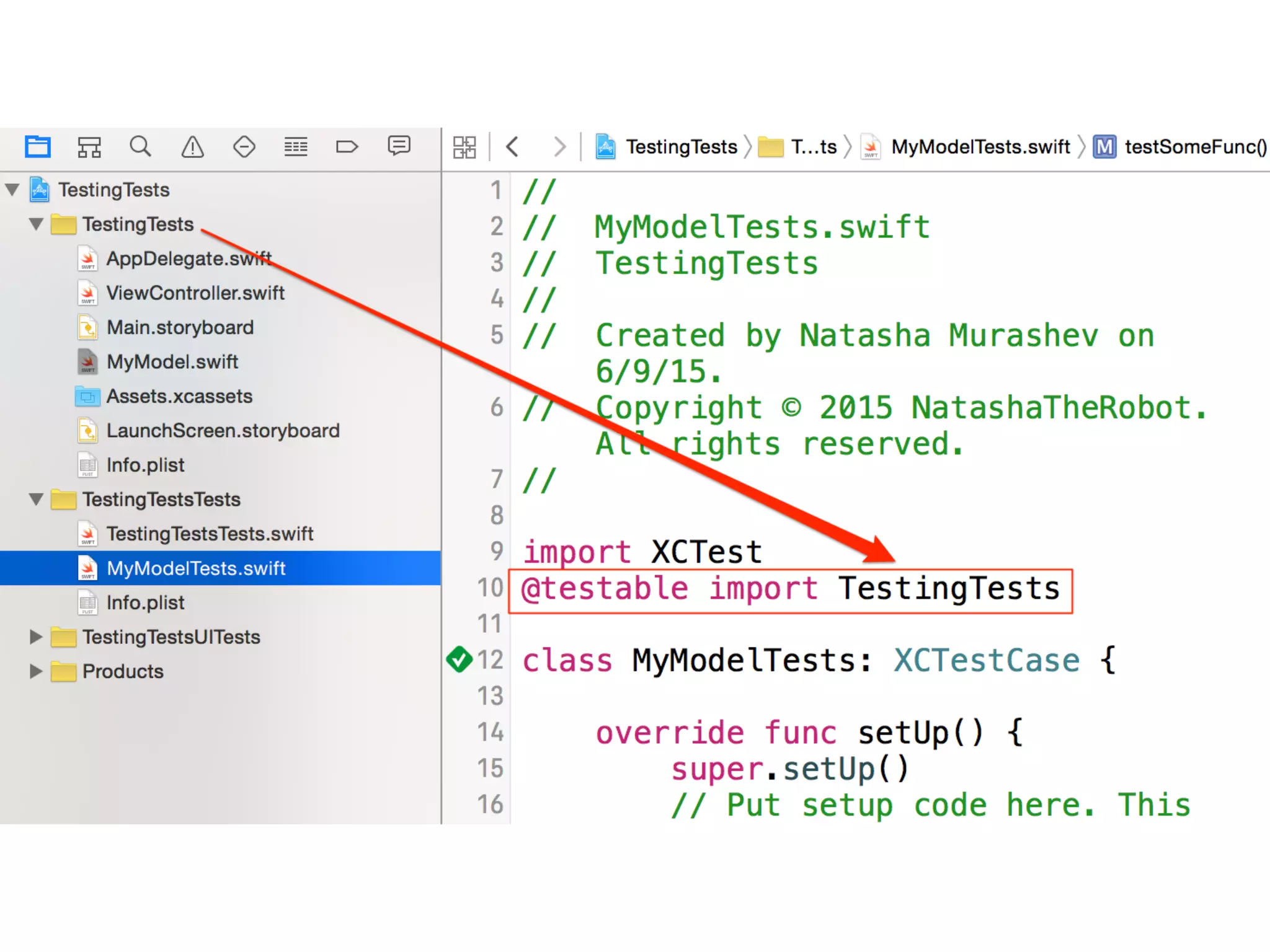Click testSomeFunc() in the jump bar
1270x952 pixels.
[x=1194, y=147]
